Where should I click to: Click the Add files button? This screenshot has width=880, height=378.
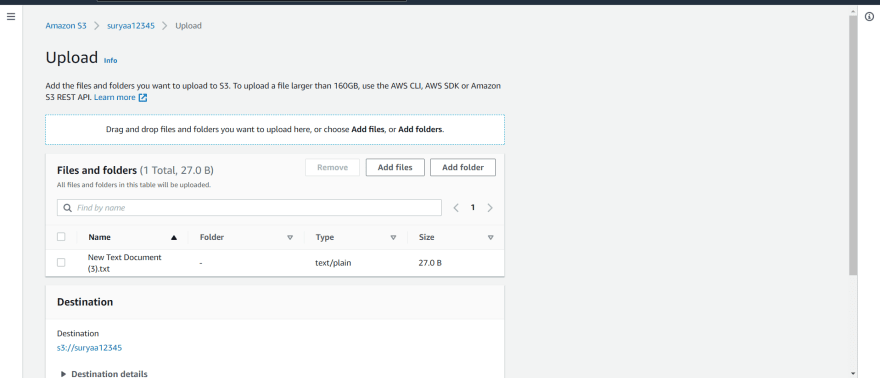395,167
